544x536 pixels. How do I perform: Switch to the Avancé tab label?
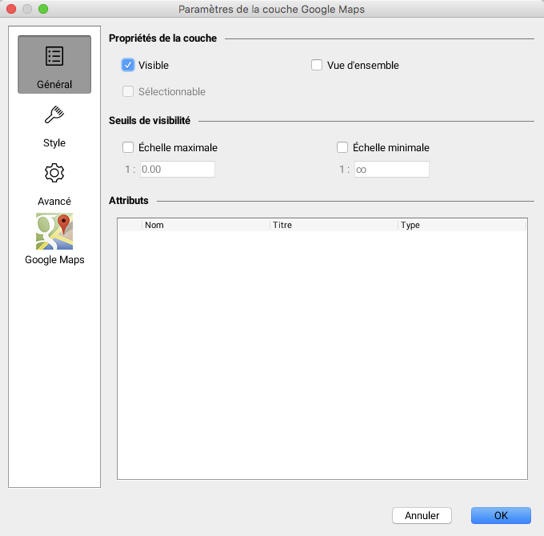[54, 201]
